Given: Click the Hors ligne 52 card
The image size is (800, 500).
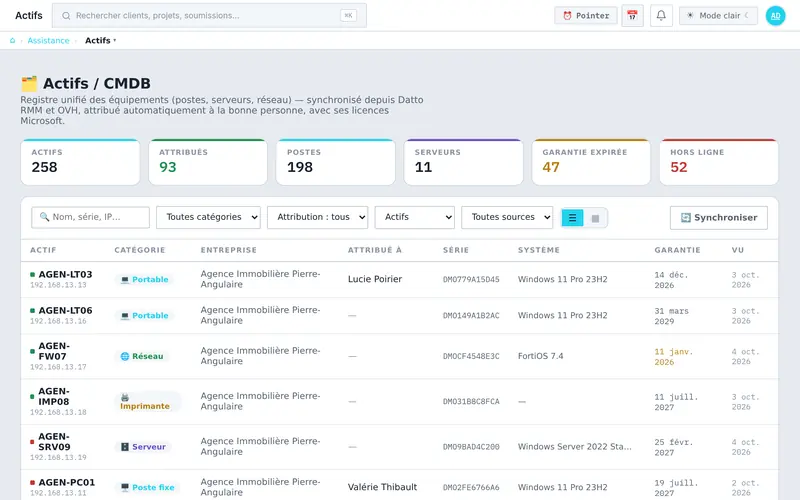Looking at the screenshot, I should (x=719, y=162).
